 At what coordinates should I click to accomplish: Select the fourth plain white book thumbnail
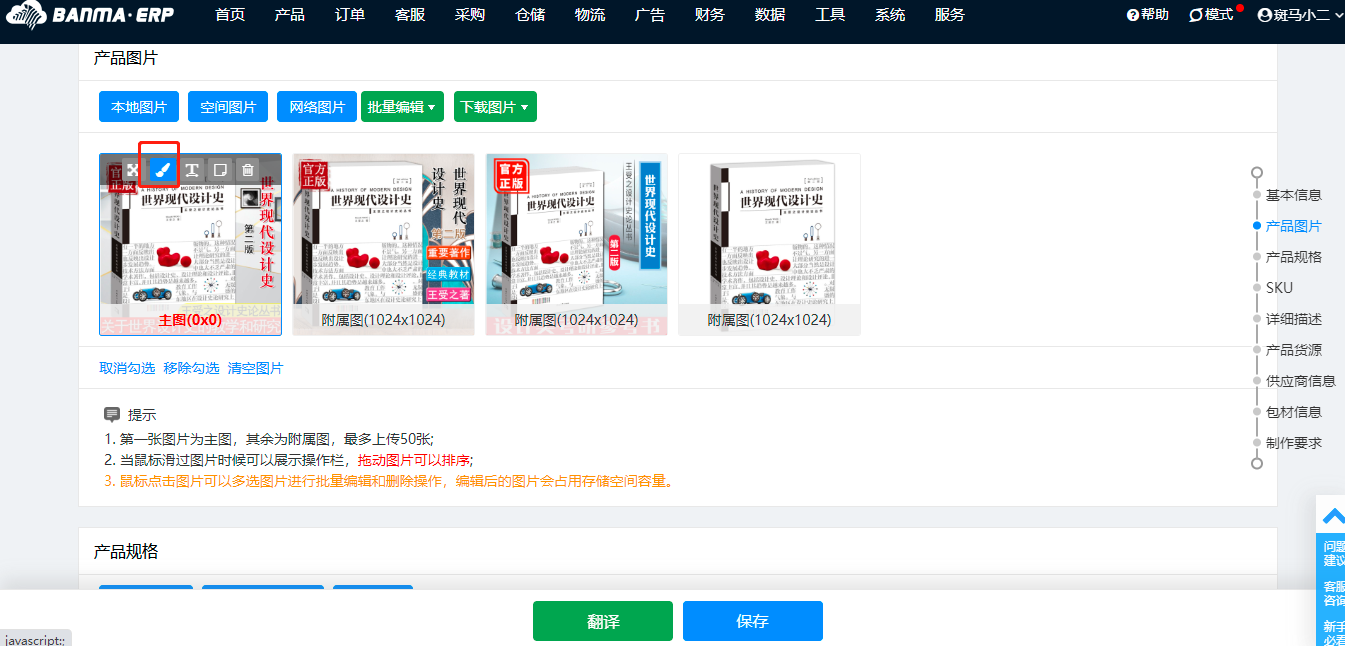(x=769, y=245)
